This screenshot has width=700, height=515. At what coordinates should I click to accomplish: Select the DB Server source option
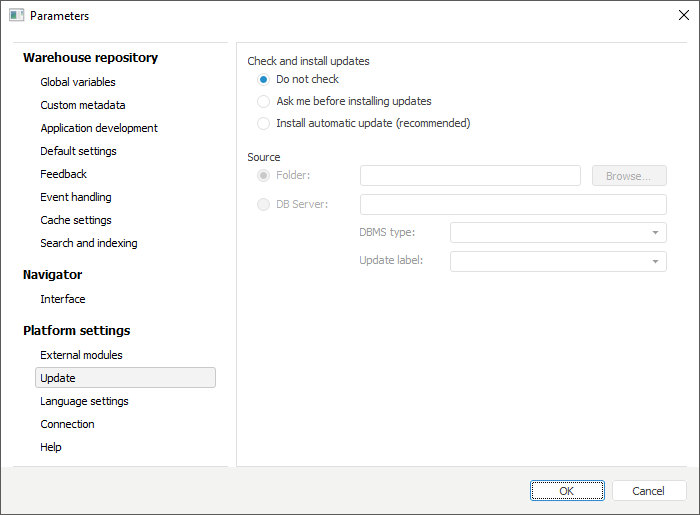pyautogui.click(x=264, y=204)
